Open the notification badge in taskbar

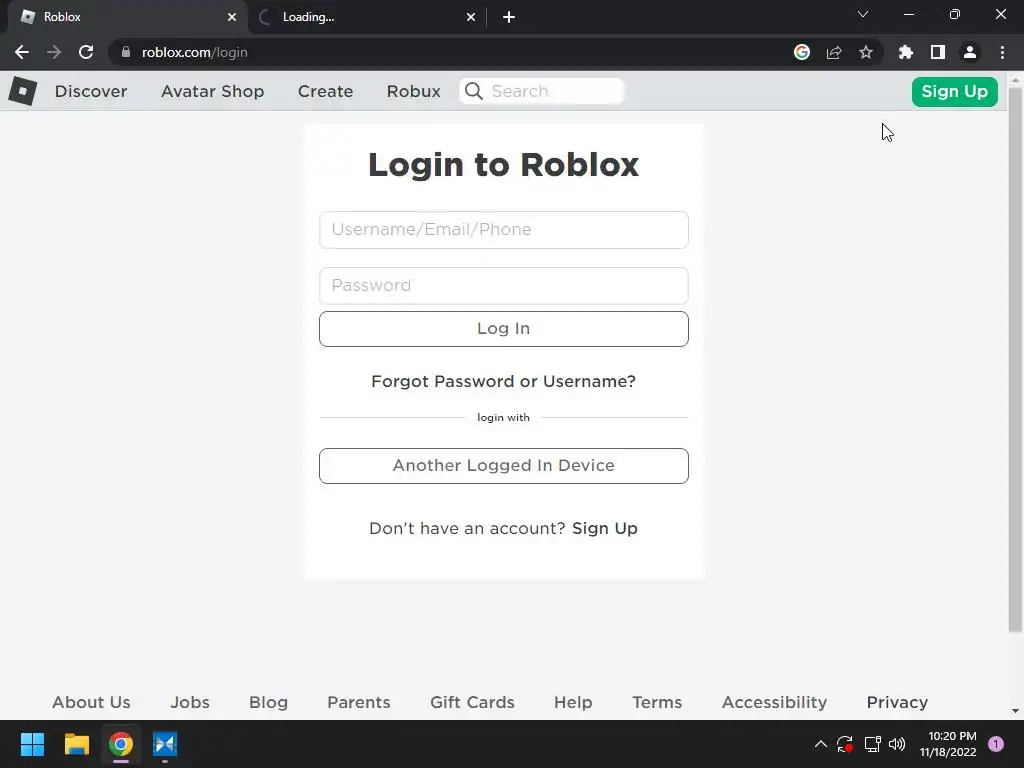tap(996, 744)
